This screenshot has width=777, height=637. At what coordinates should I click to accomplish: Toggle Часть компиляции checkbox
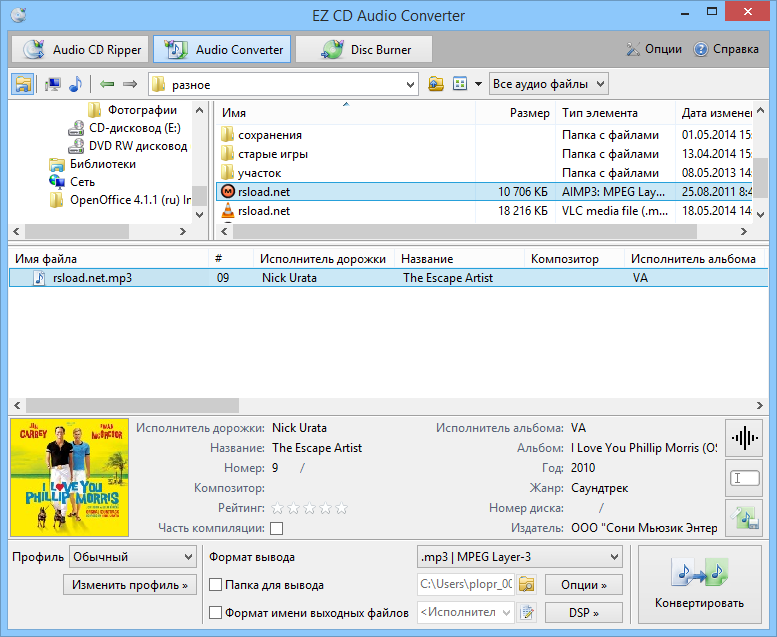(x=277, y=528)
